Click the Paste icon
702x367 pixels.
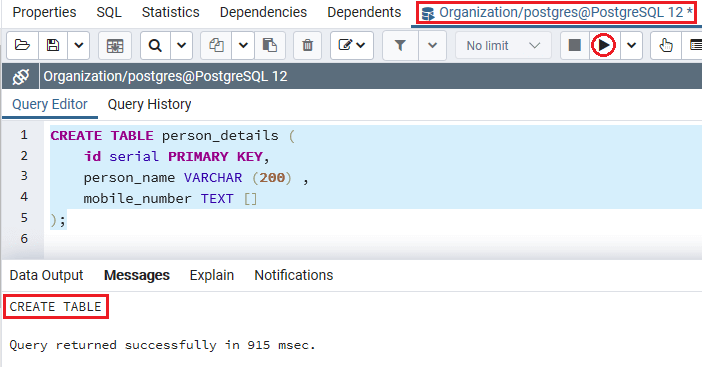[x=270, y=45]
